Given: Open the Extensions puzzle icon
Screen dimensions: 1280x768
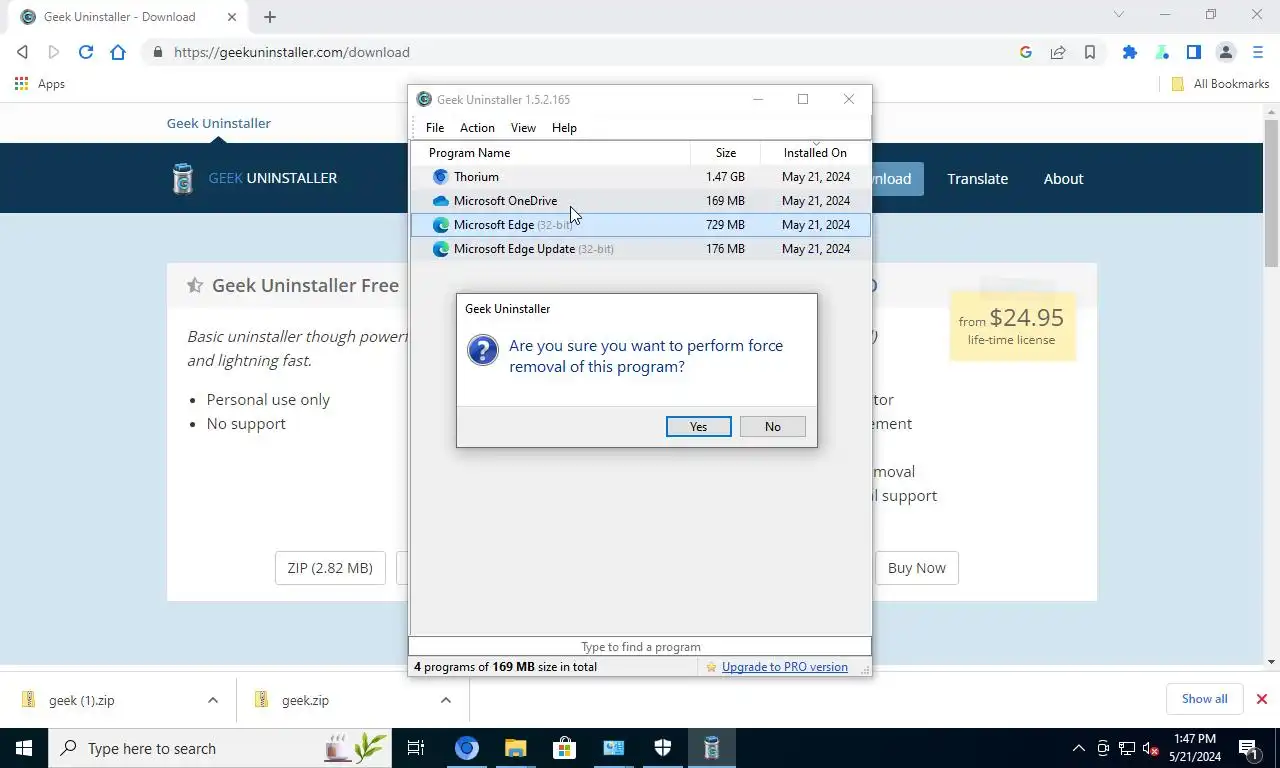Looking at the screenshot, I should (1130, 52).
